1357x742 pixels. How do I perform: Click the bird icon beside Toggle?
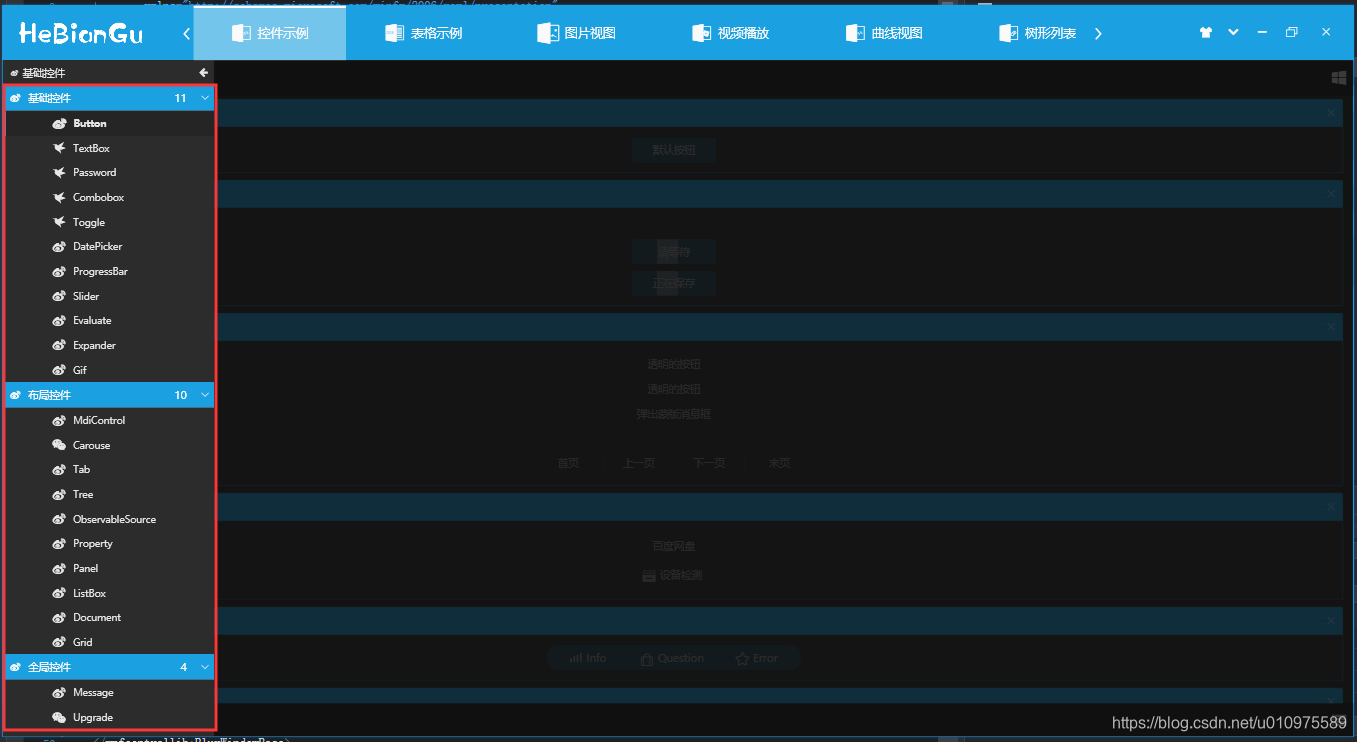click(59, 222)
